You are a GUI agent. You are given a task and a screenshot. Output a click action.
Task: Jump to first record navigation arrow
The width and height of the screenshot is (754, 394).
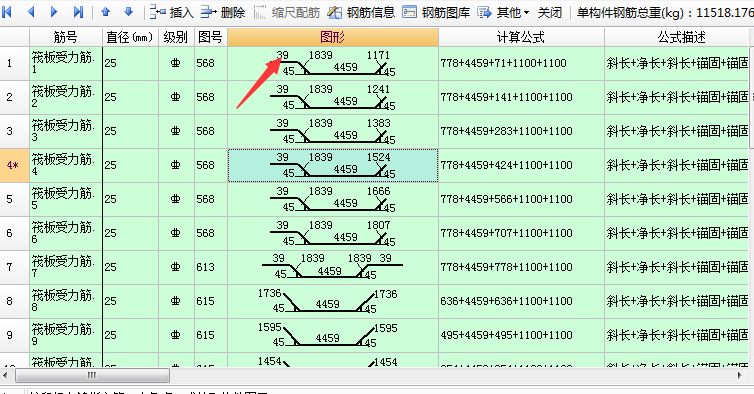point(7,12)
